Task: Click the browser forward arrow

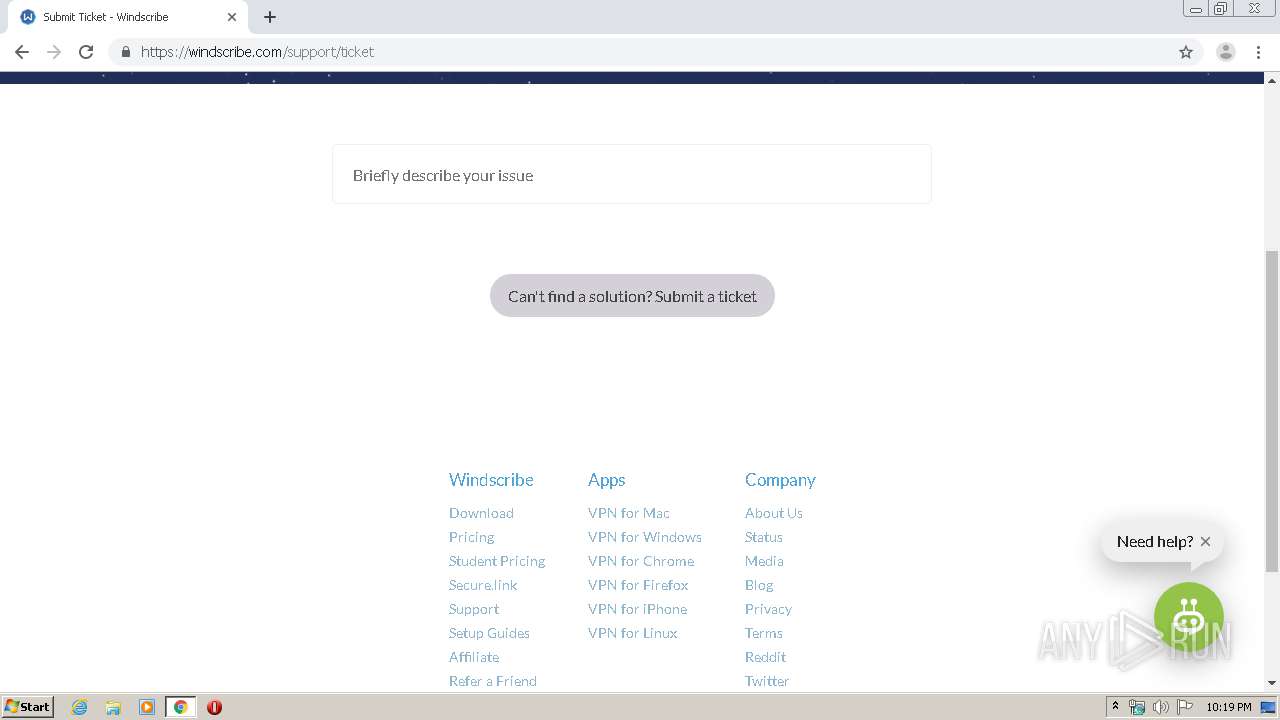Action: pyautogui.click(x=54, y=52)
